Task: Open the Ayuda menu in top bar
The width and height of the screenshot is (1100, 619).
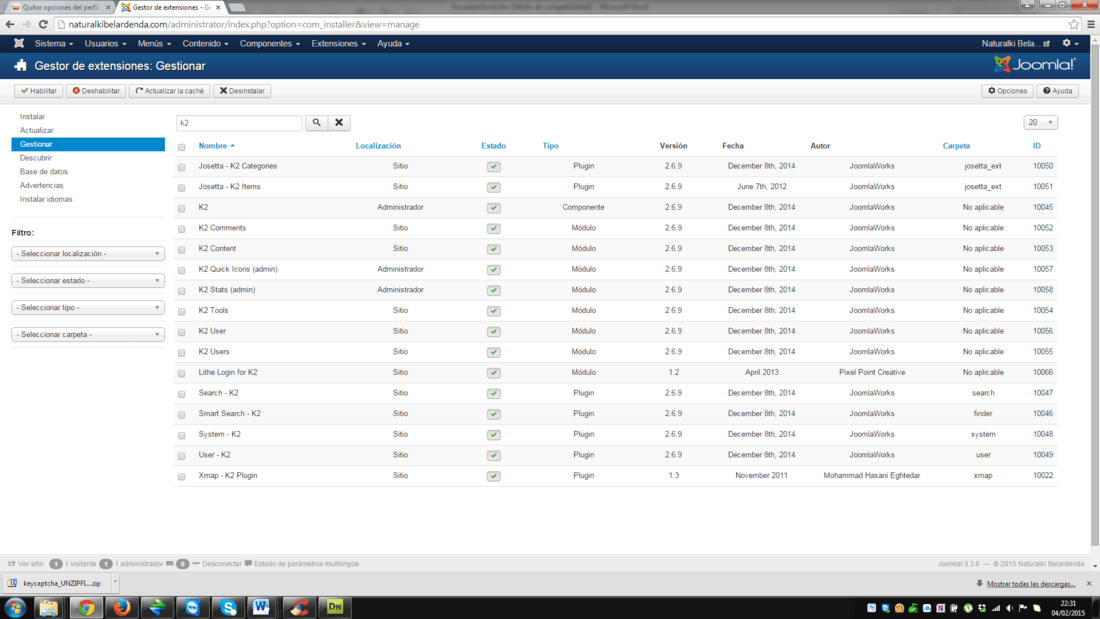Action: [x=393, y=44]
